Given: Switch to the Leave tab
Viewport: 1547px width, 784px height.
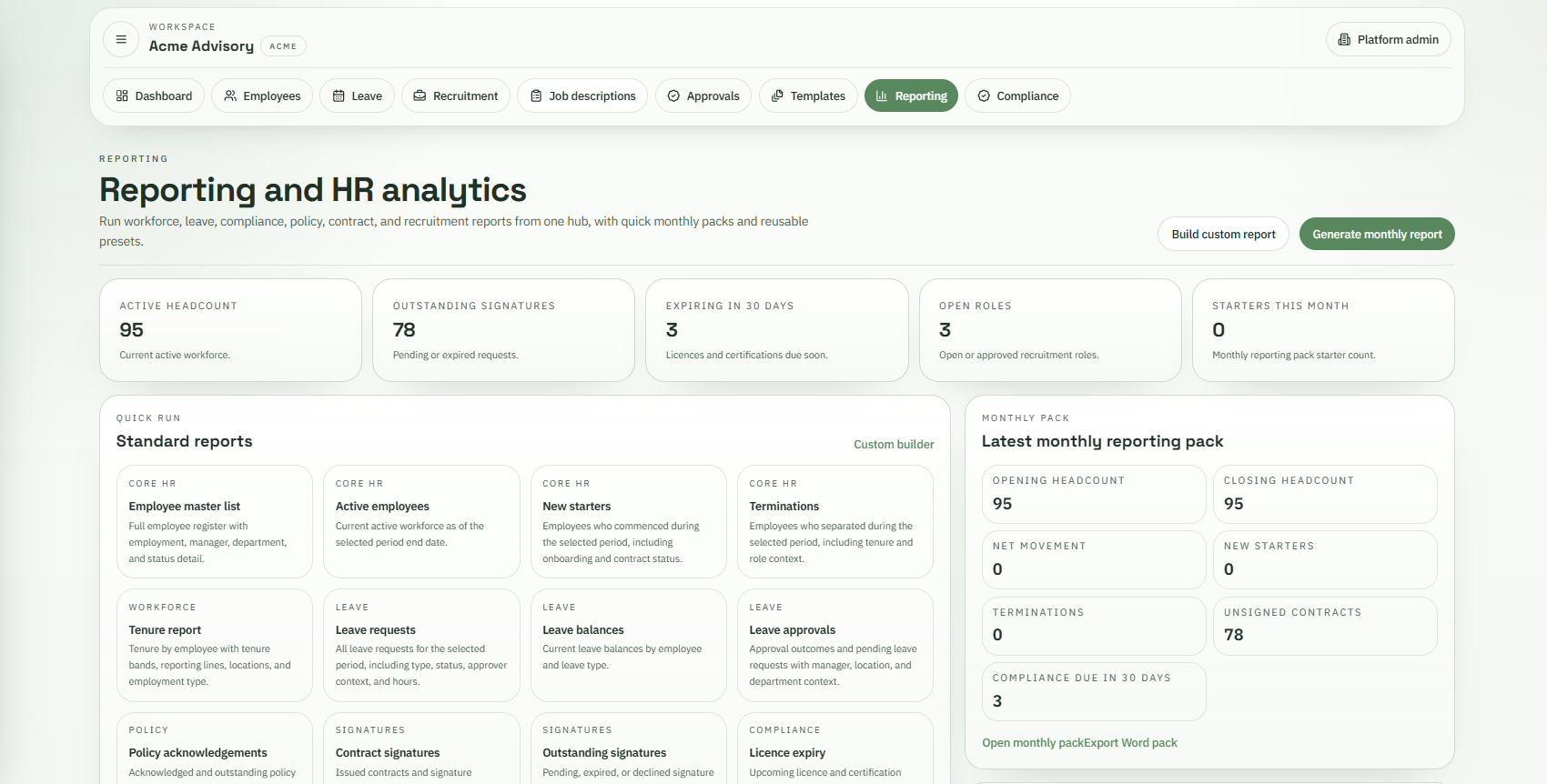Looking at the screenshot, I should [358, 95].
